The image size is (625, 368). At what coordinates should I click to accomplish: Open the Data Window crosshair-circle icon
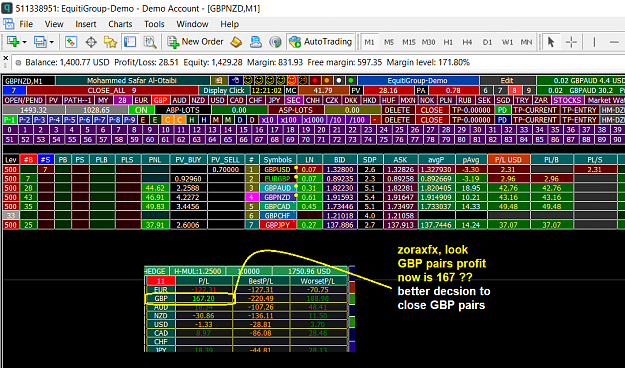click(91, 42)
